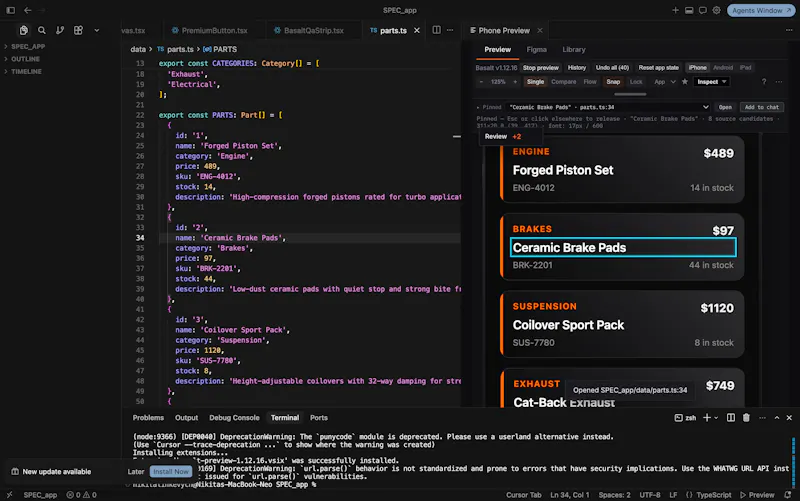
Task: Open the editor more actions ellipsis
Action: point(450,30)
